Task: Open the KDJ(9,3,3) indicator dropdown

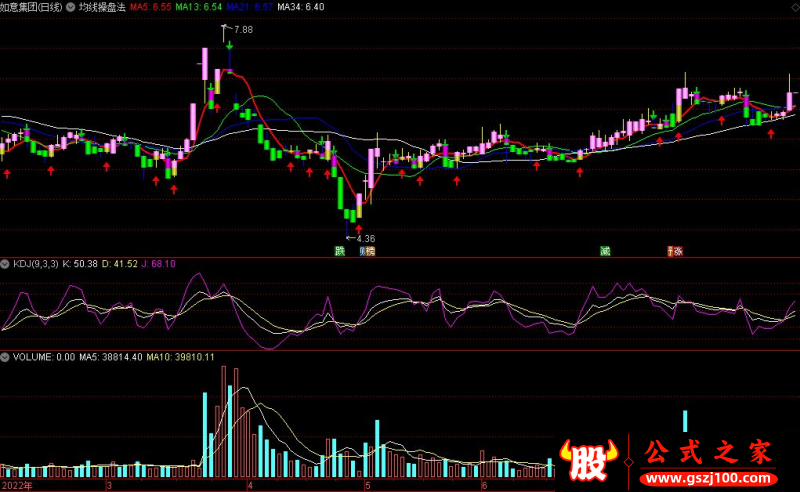Action: [6, 264]
